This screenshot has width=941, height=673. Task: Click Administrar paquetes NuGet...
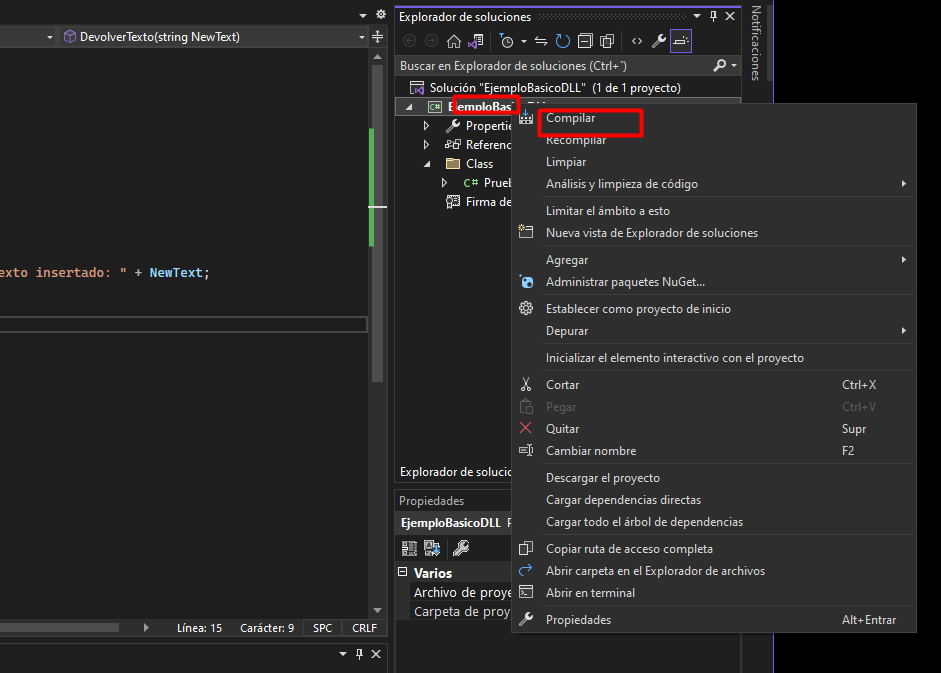[625, 282]
